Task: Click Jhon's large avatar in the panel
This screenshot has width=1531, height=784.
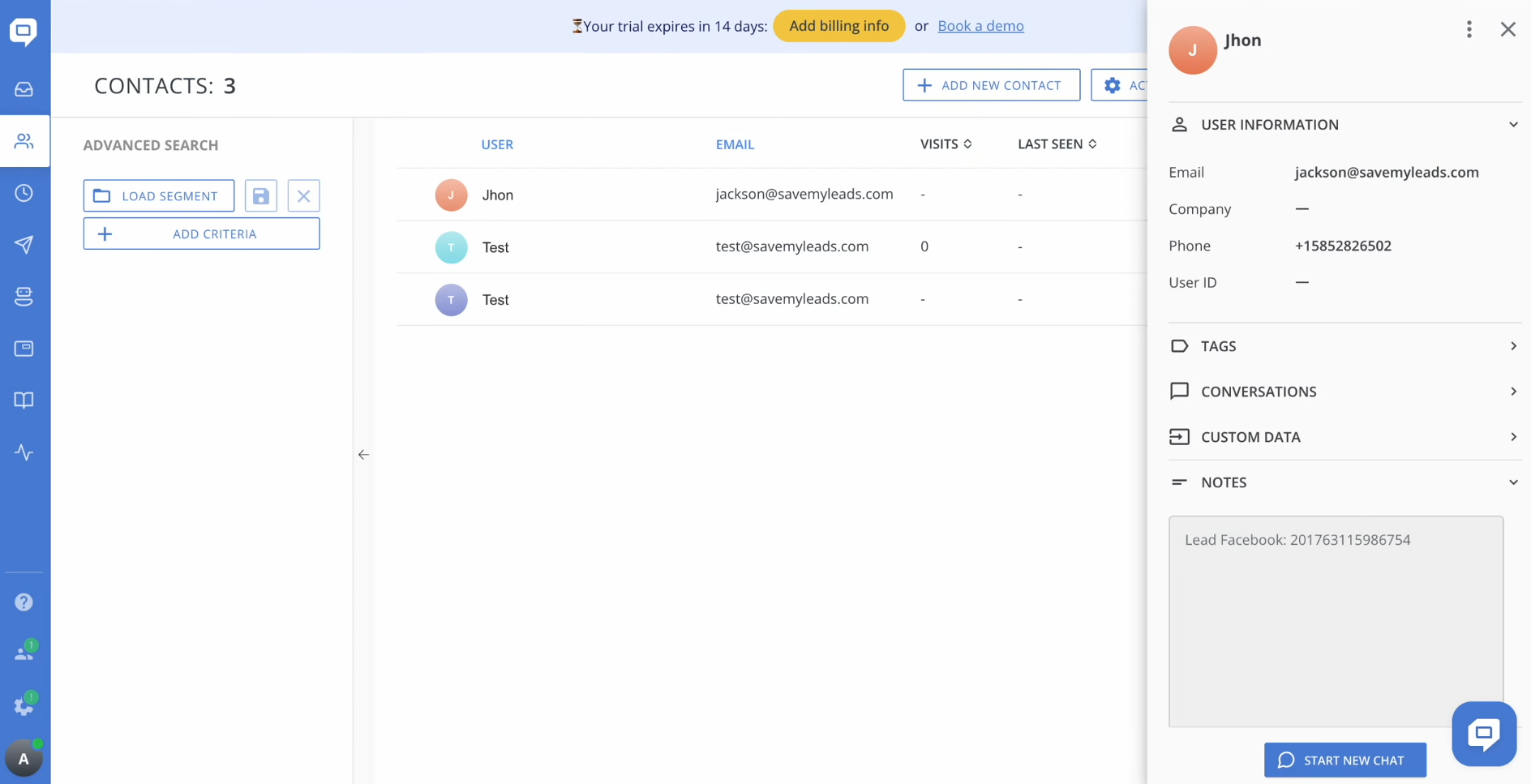Action: [1192, 50]
